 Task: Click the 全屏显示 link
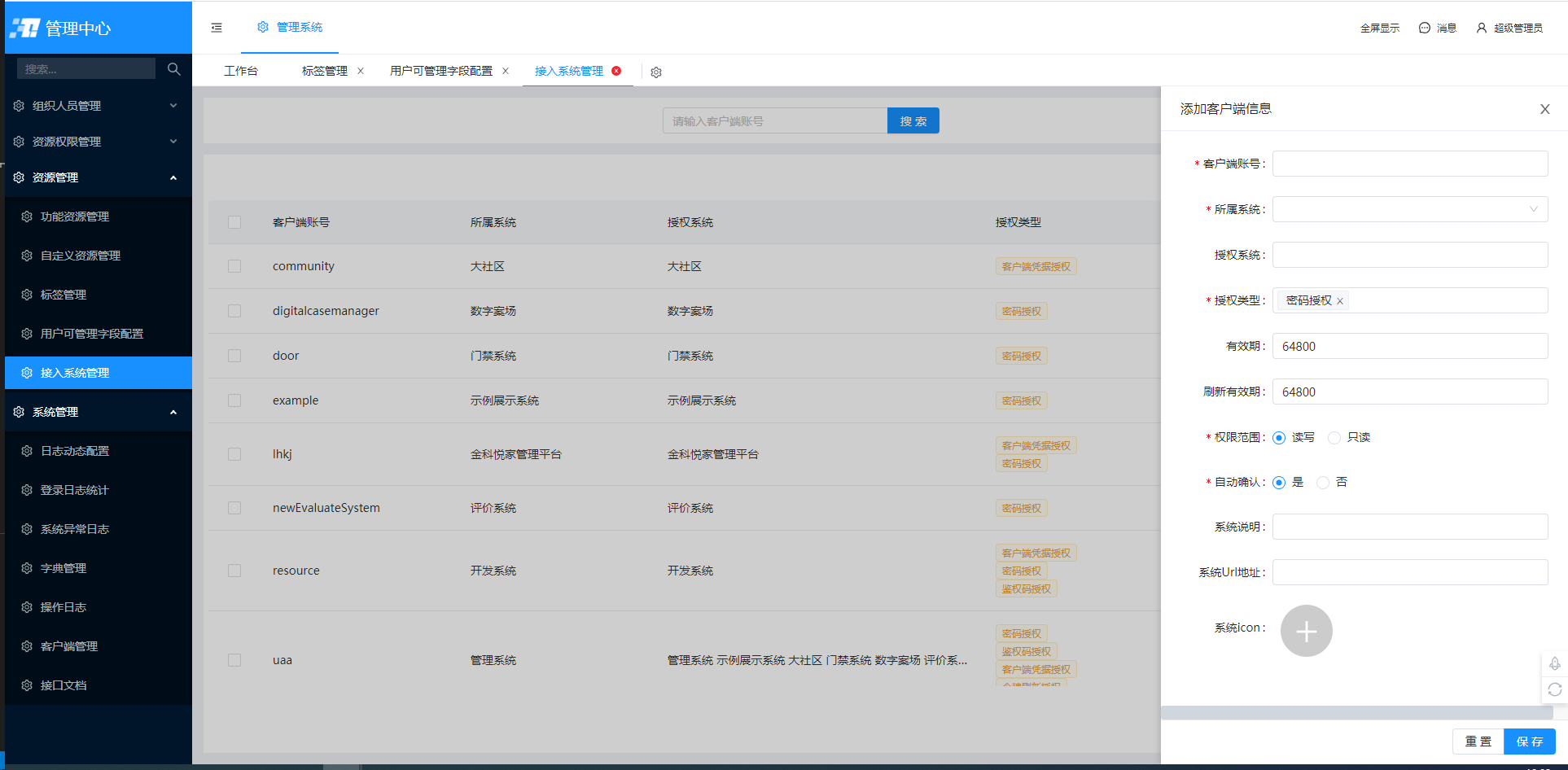(1380, 28)
